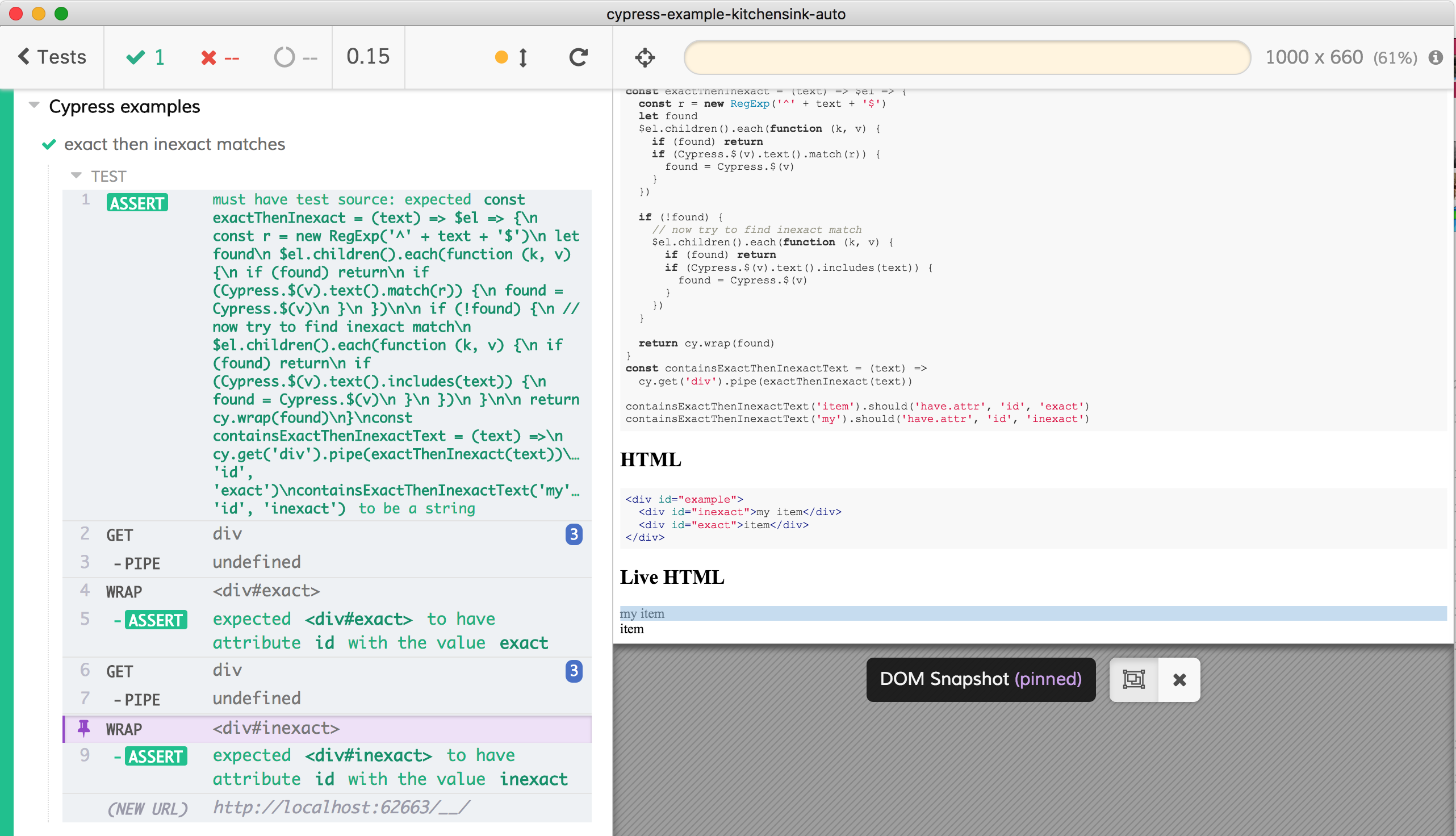Click the passed tests checkmark count
The width and height of the screenshot is (1456, 836).
click(x=146, y=57)
